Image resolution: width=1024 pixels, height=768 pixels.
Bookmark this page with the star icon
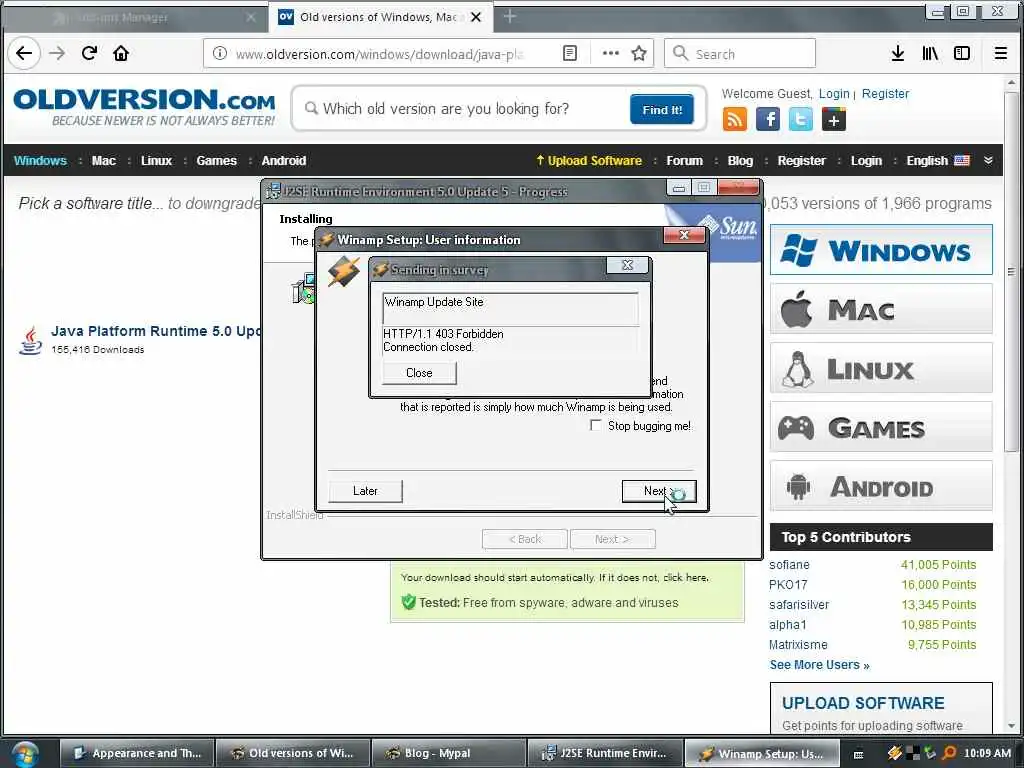click(x=639, y=54)
